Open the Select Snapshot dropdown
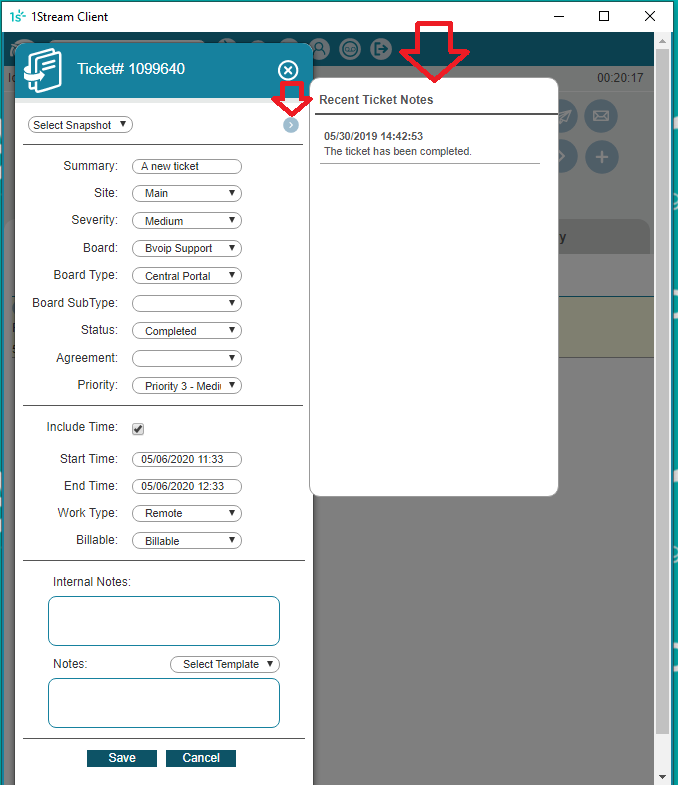Image resolution: width=678 pixels, height=785 pixels. pos(80,125)
